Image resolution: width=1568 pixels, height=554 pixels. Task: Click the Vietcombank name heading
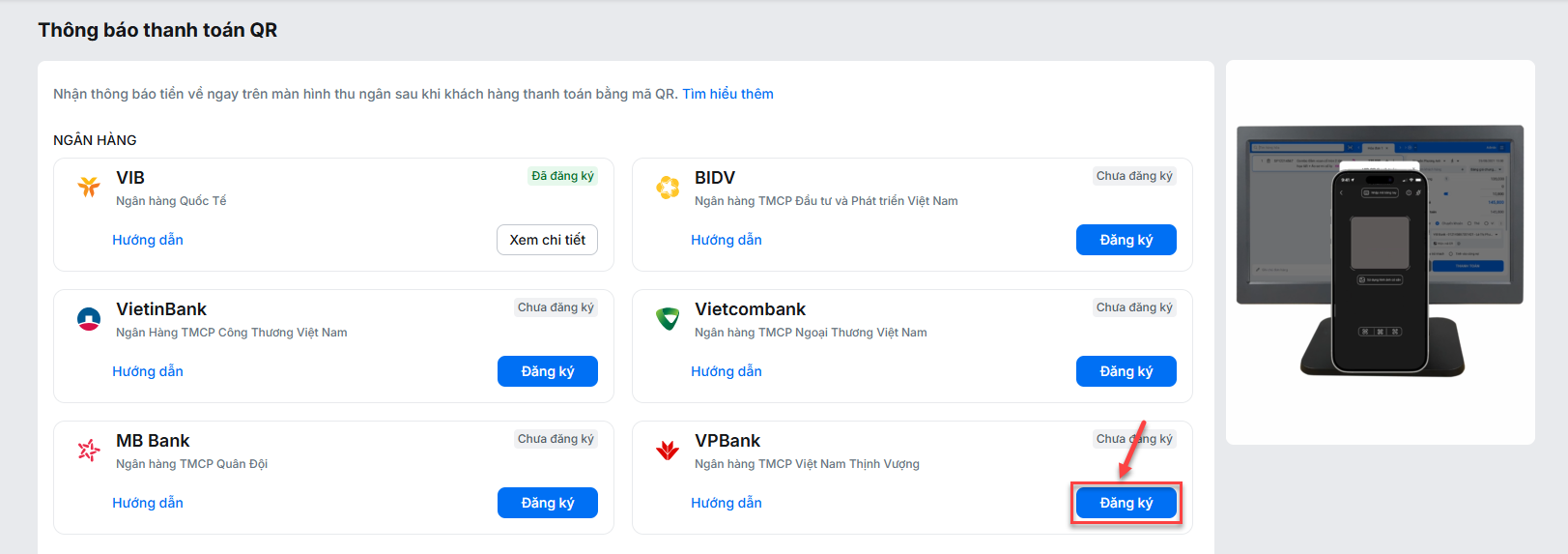750,309
